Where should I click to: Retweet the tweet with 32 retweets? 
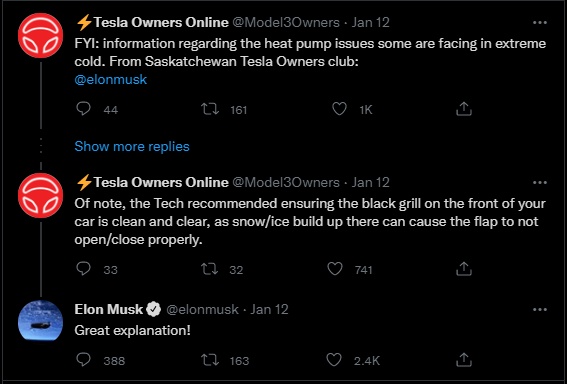coord(210,269)
